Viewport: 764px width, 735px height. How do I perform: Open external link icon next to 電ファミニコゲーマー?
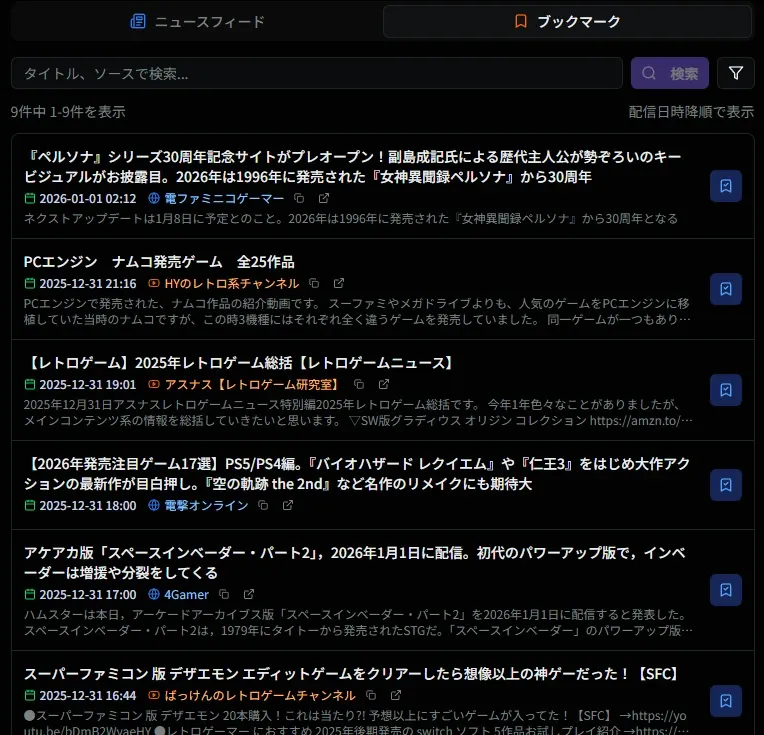324,198
